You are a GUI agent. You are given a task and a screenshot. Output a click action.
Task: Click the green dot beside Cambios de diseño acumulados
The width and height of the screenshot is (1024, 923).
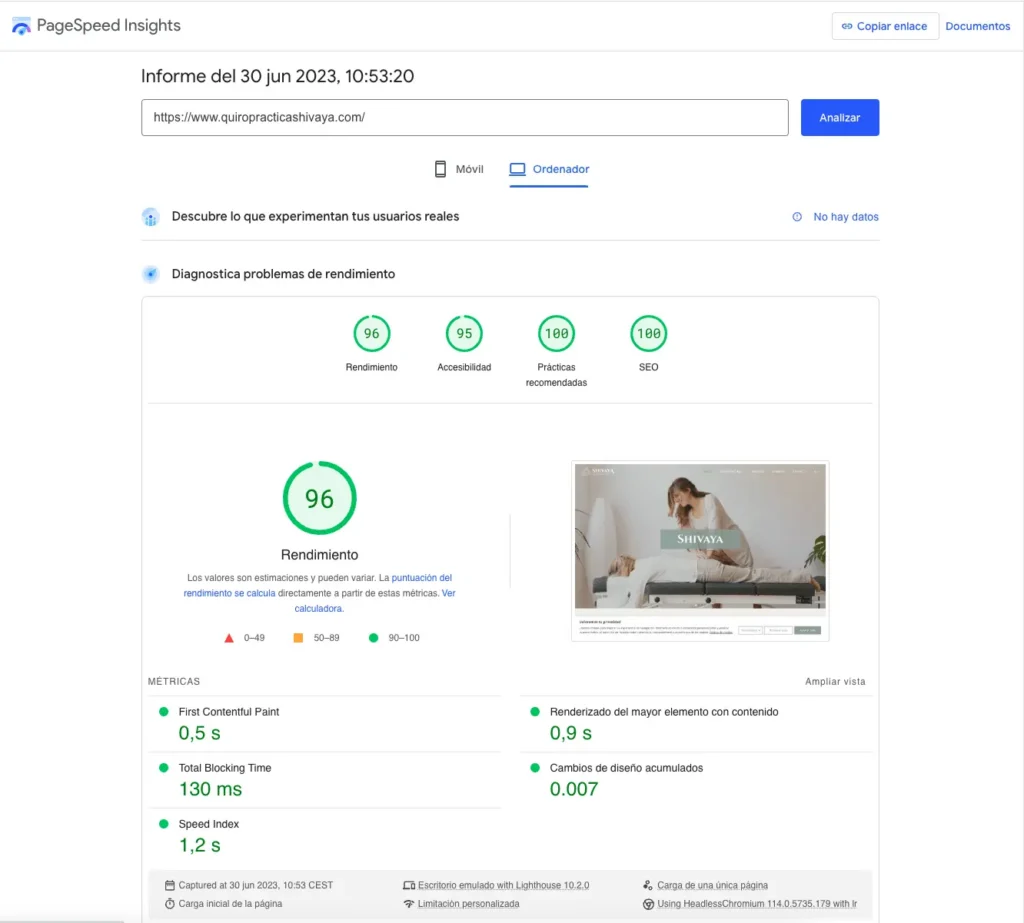pos(535,768)
